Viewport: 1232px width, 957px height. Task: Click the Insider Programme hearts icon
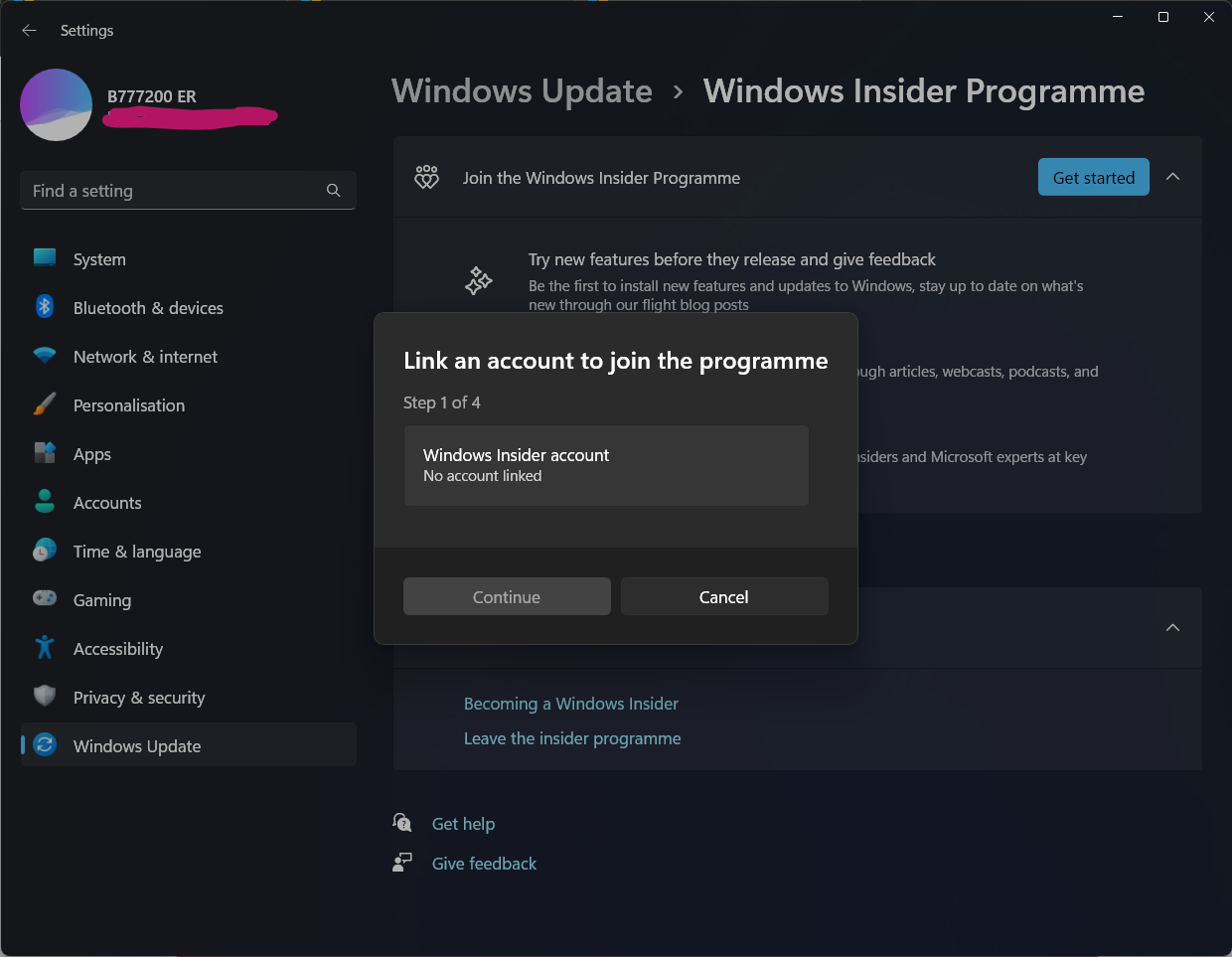click(x=426, y=178)
